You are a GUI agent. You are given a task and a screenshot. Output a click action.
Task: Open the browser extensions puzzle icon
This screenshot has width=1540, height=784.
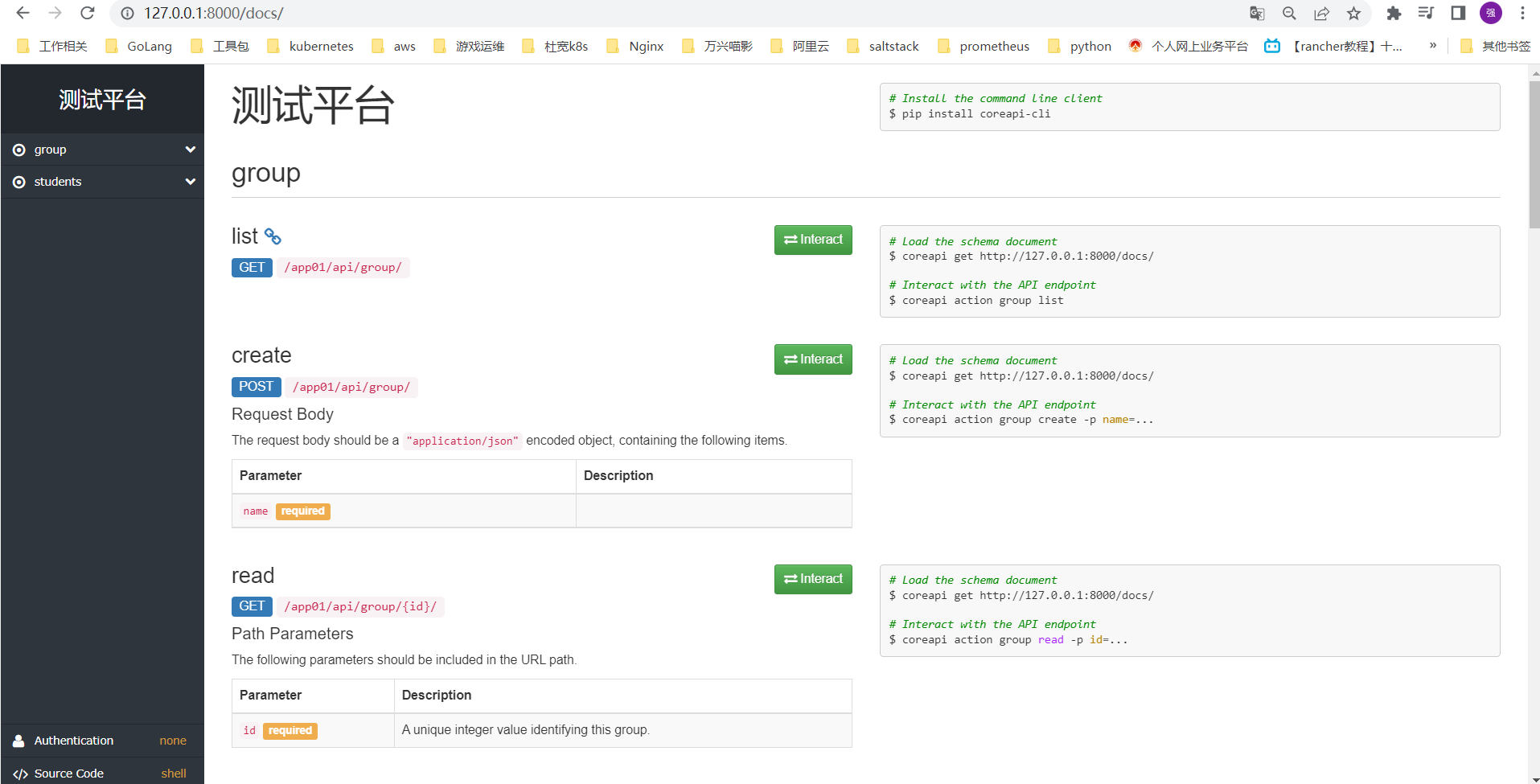point(1394,13)
